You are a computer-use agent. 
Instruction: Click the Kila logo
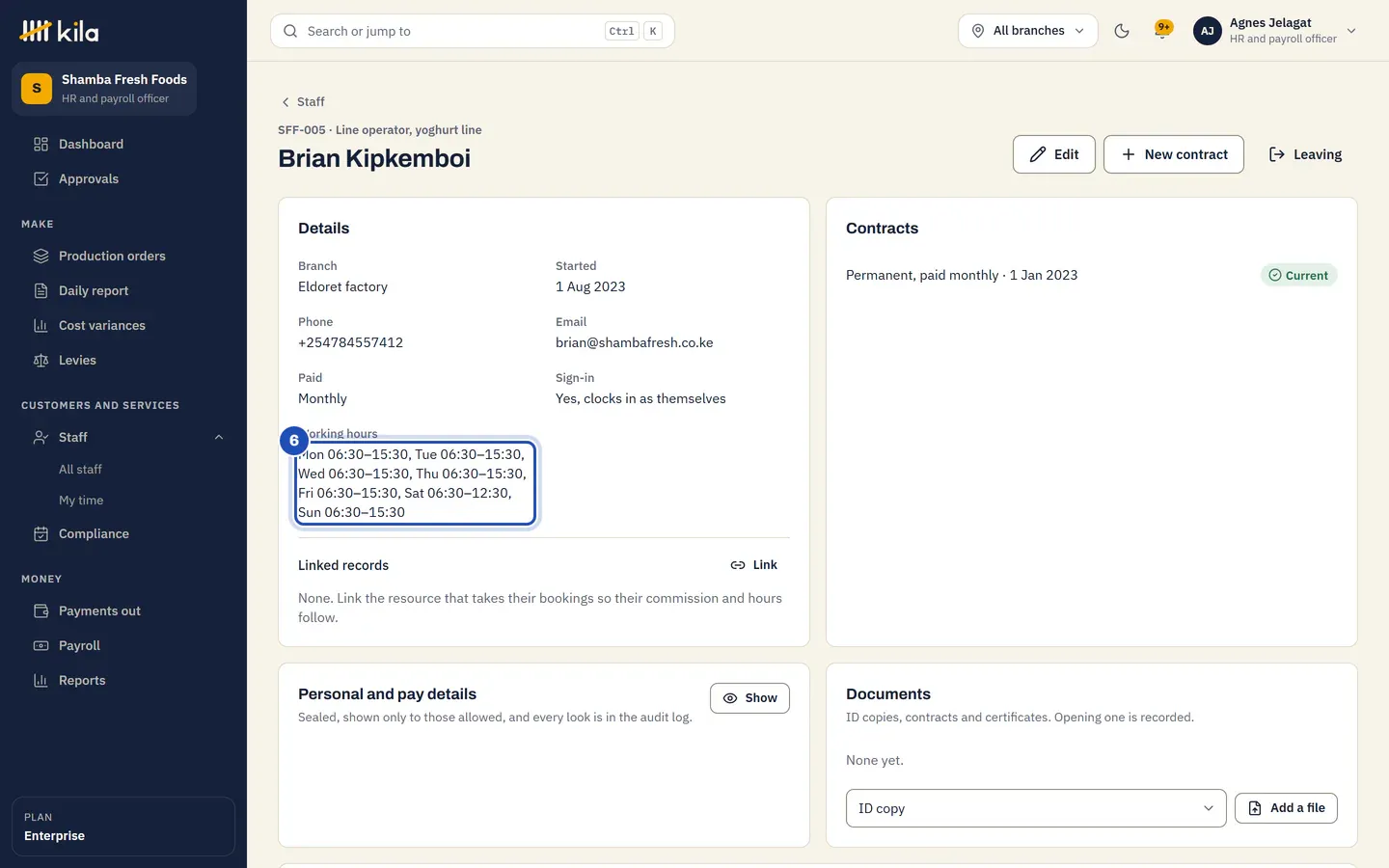pyautogui.click(x=60, y=31)
